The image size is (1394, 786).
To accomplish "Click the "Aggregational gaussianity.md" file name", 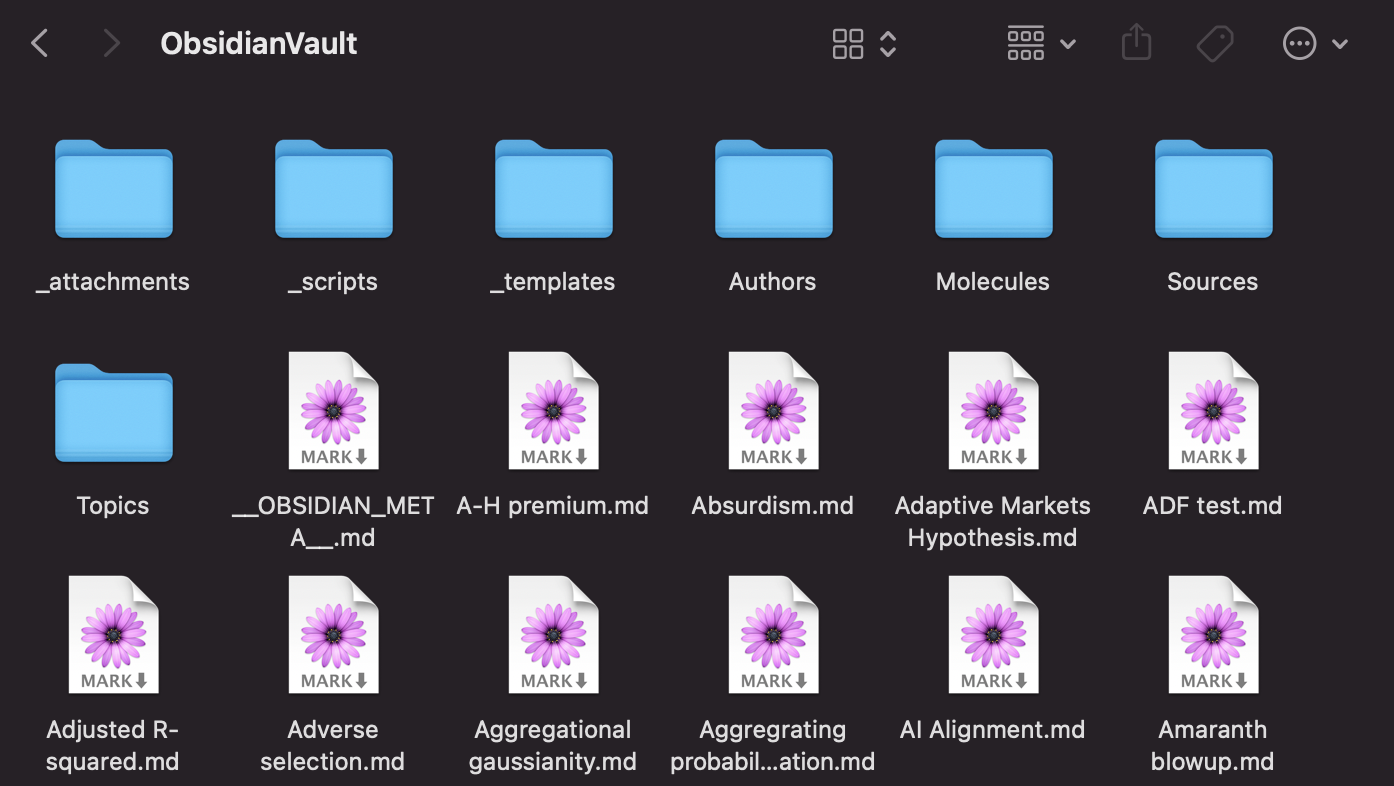I will [x=553, y=745].
